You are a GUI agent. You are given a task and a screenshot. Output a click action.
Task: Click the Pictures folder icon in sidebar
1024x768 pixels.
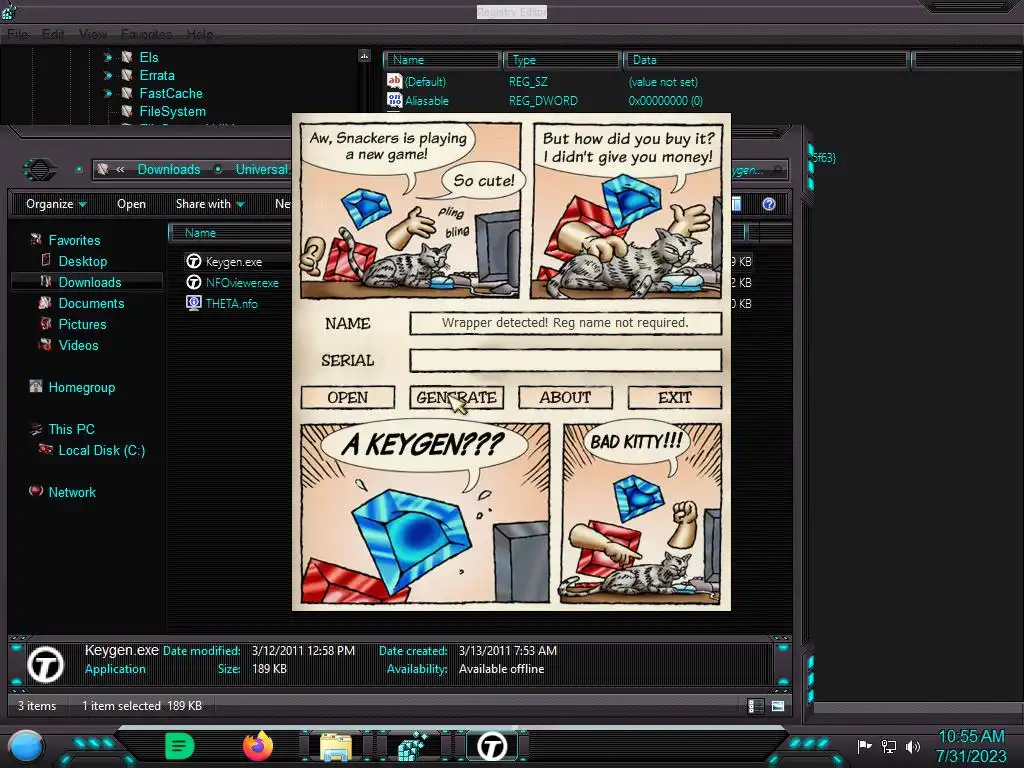coord(46,323)
